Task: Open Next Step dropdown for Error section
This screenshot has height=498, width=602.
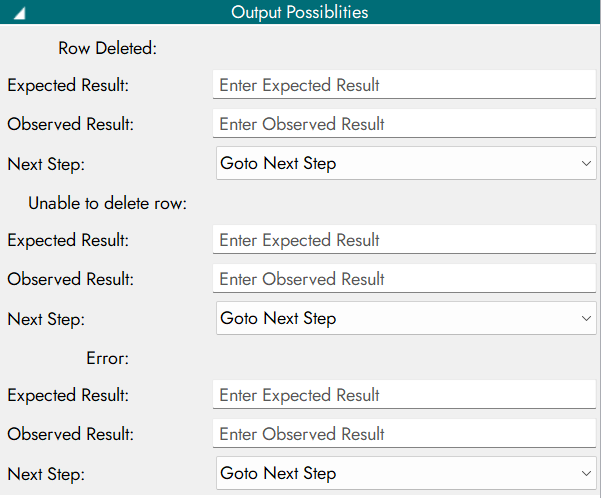Action: tap(404, 473)
